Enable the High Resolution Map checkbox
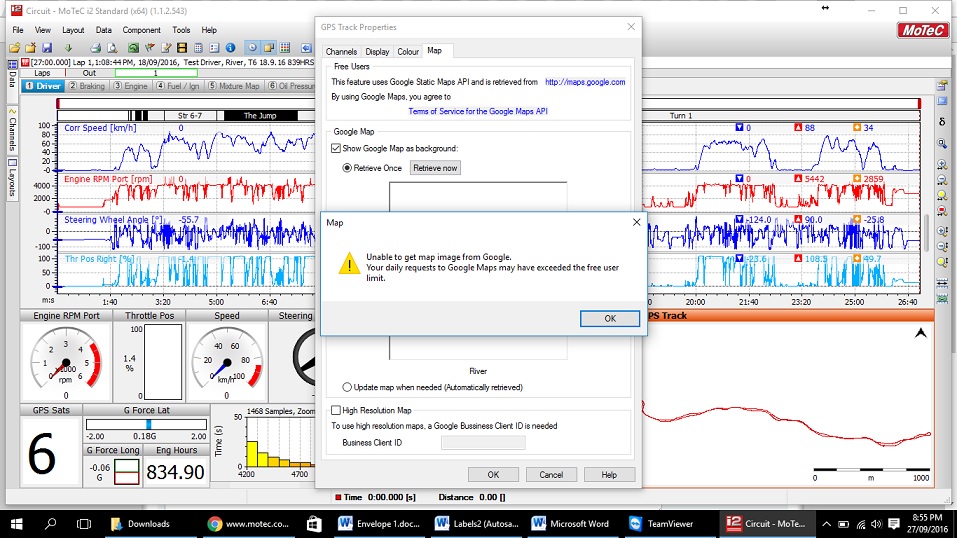The image size is (957, 538). [336, 410]
